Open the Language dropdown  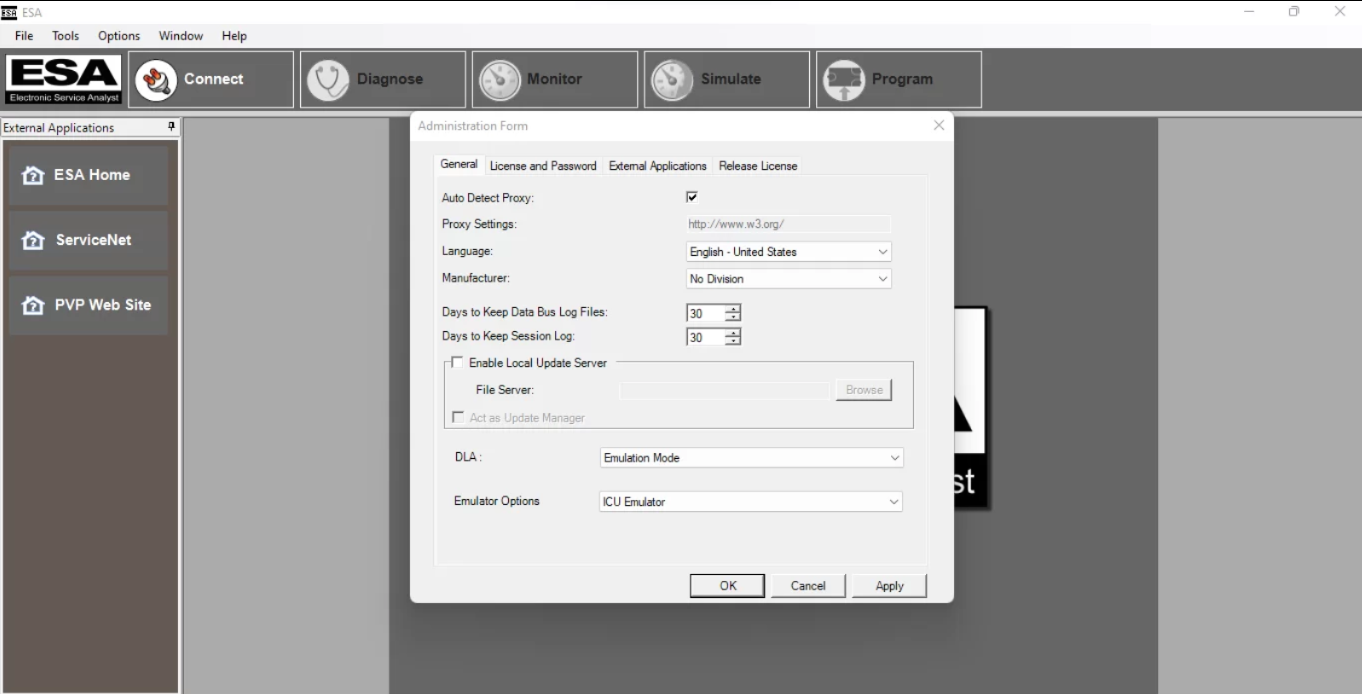click(x=883, y=251)
